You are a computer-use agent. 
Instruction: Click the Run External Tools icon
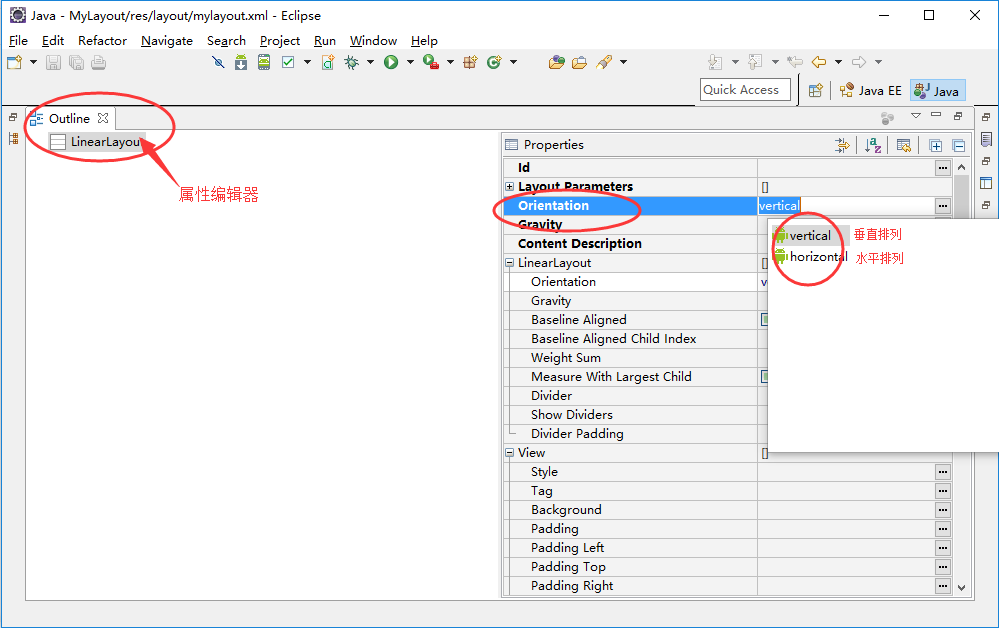click(x=431, y=62)
